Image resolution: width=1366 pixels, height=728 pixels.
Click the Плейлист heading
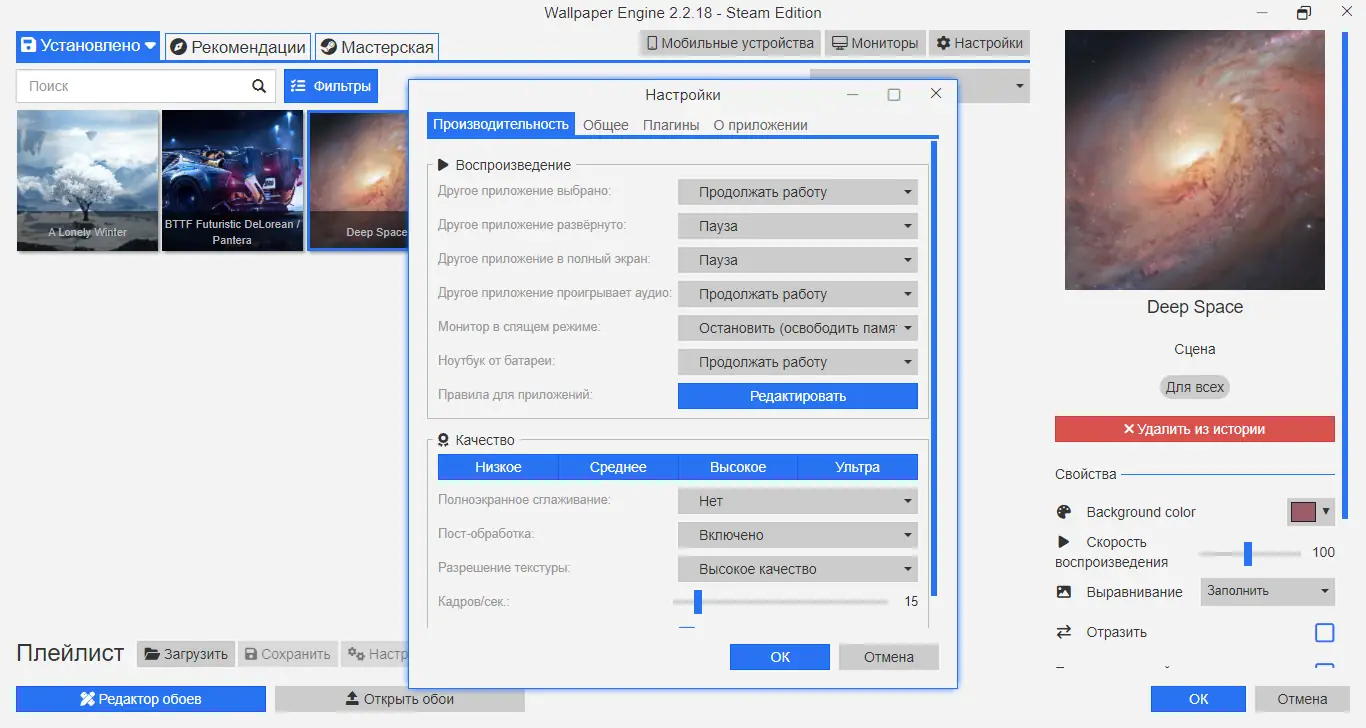[x=70, y=653]
